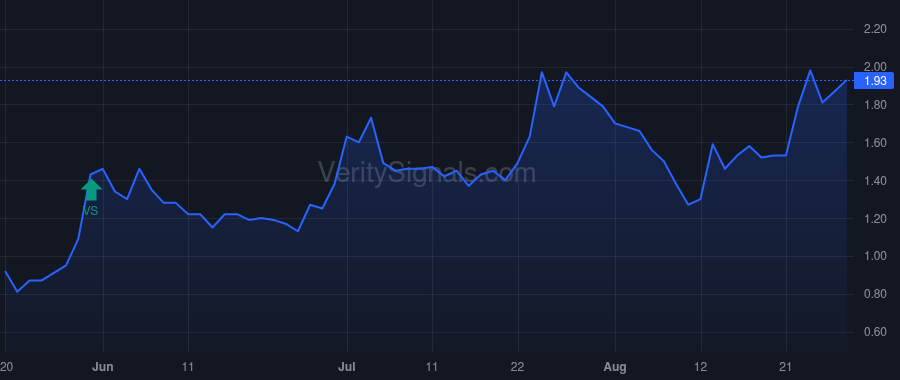Click the 2.20 price axis label
This screenshot has width=900, height=380.
point(875,29)
